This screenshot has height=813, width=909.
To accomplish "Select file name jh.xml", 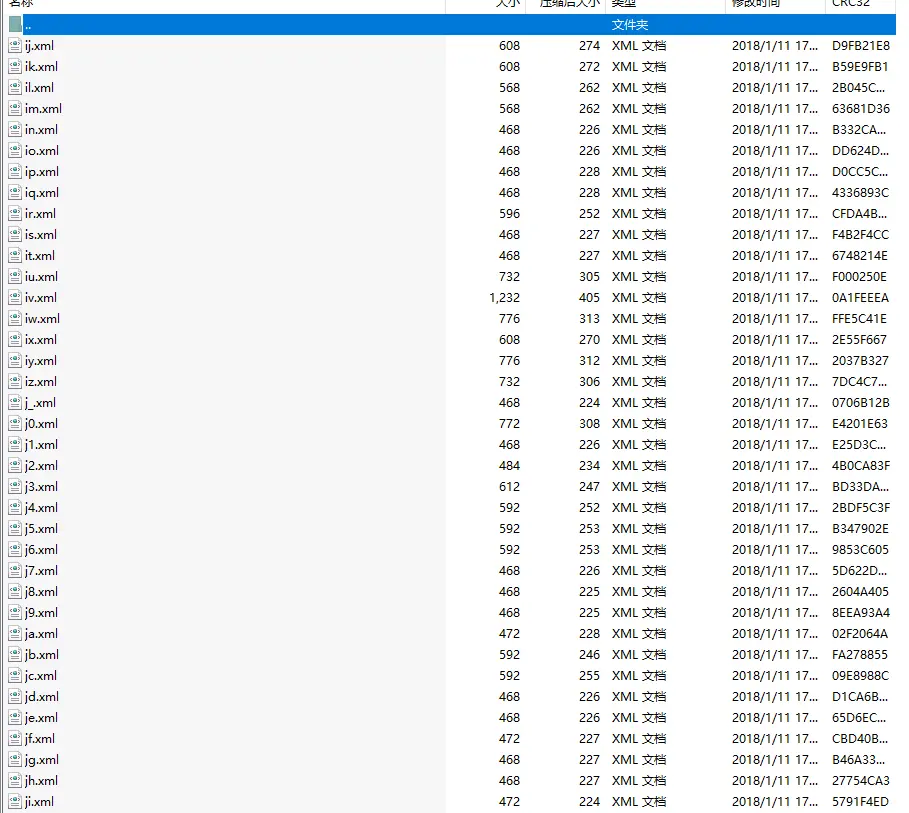I will point(41,781).
